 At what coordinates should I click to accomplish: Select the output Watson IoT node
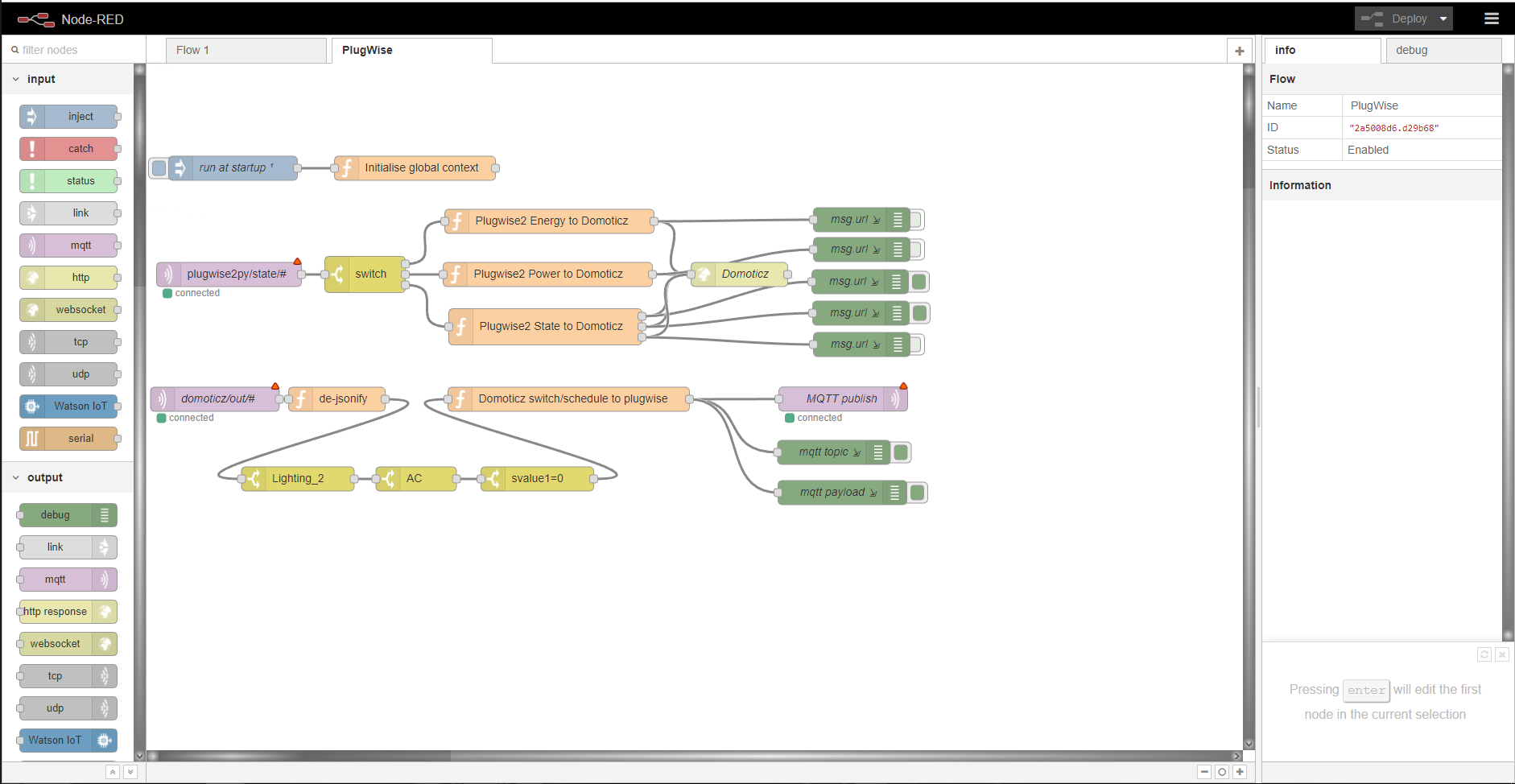point(68,741)
